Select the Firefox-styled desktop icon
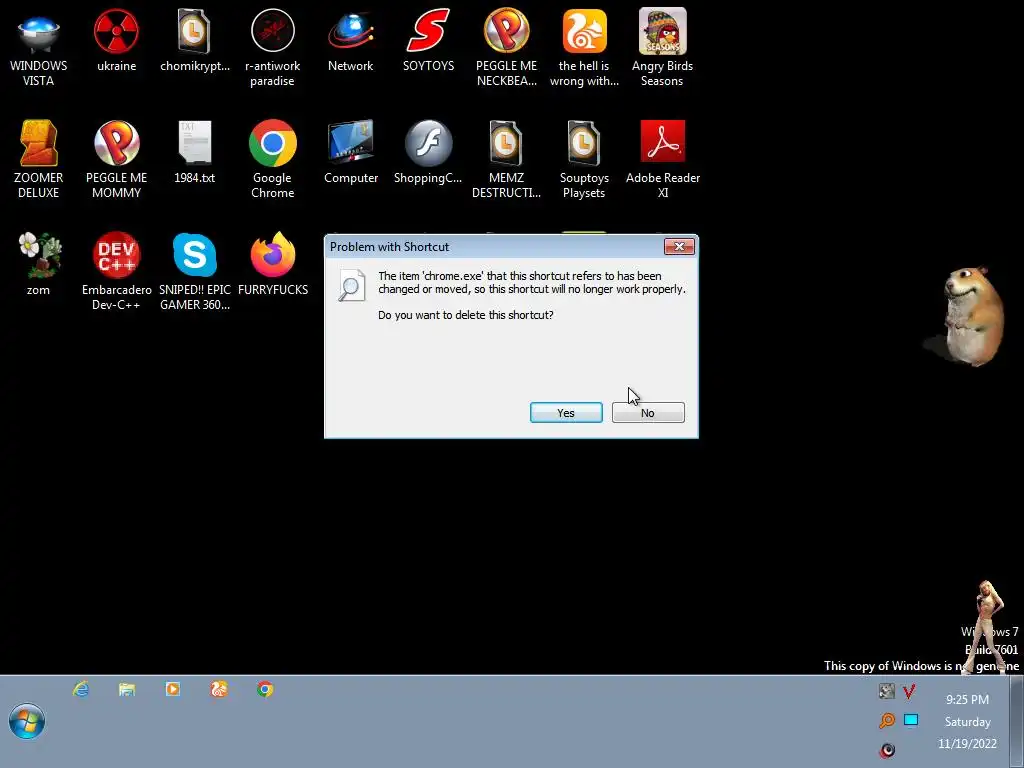 coord(272,264)
